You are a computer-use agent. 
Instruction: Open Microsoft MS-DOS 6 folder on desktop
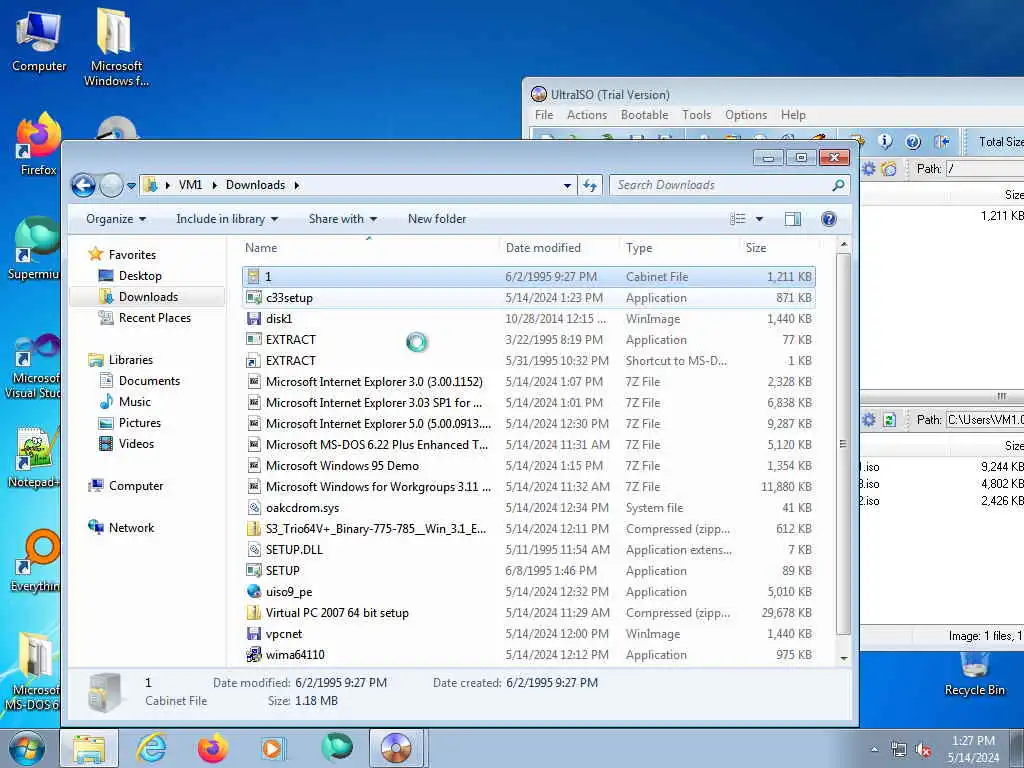33,673
